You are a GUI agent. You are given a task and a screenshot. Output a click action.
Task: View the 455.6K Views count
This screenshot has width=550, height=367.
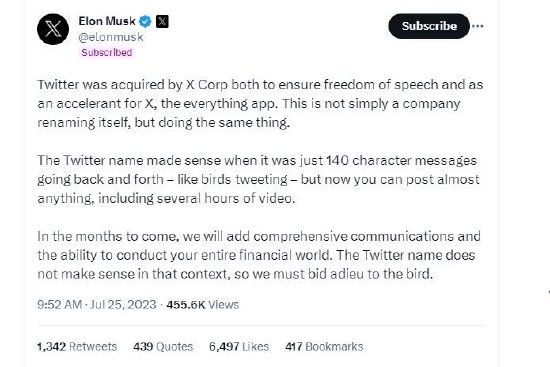203,305
